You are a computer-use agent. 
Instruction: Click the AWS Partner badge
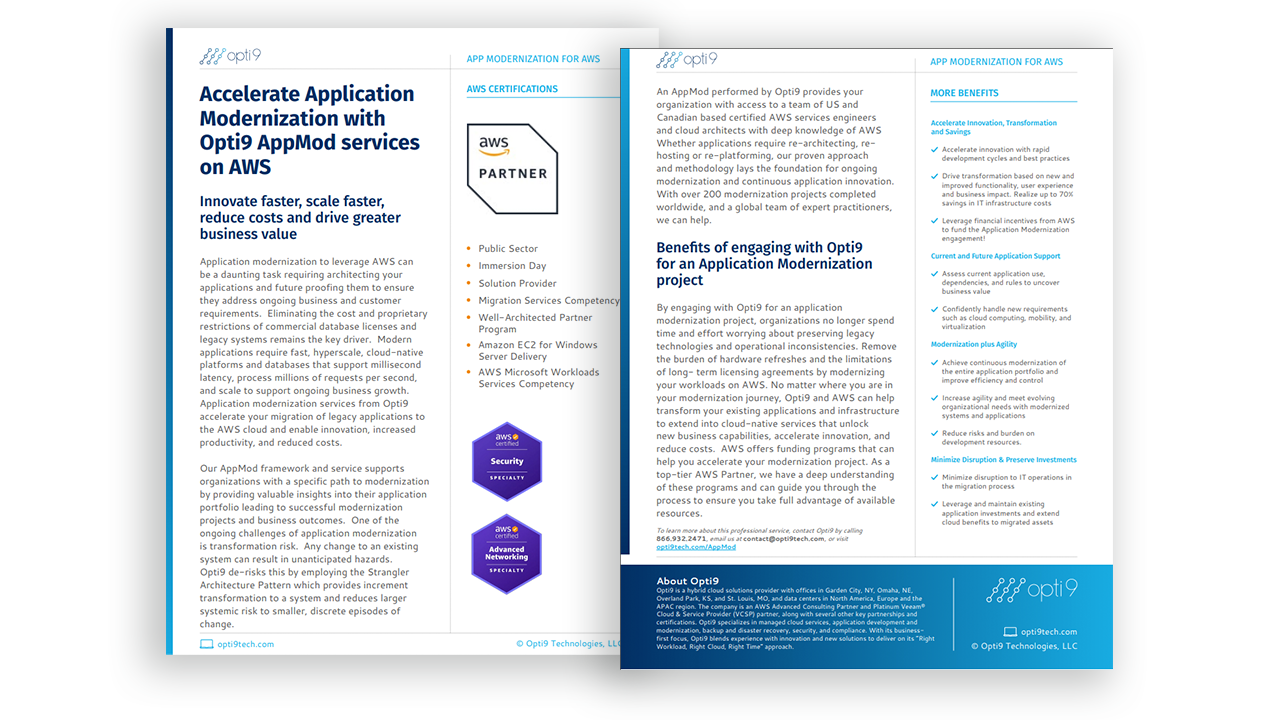coord(512,169)
